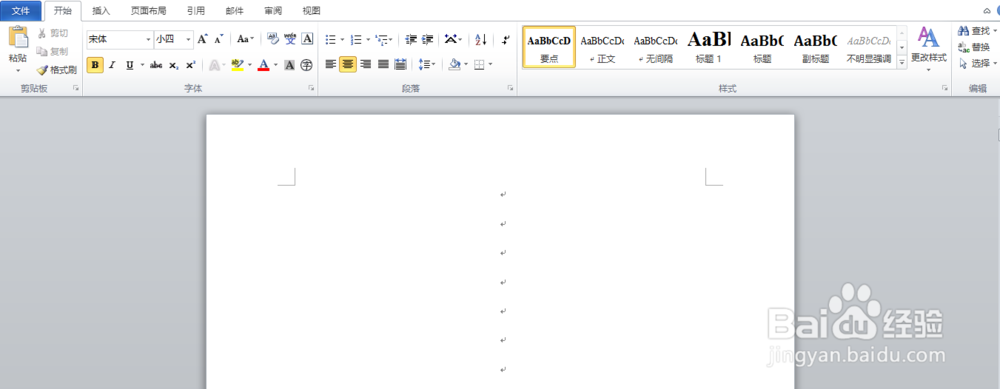The image size is (1000, 389).
Task: Activate the Format Painter (格式刷)
Action: click(57, 70)
